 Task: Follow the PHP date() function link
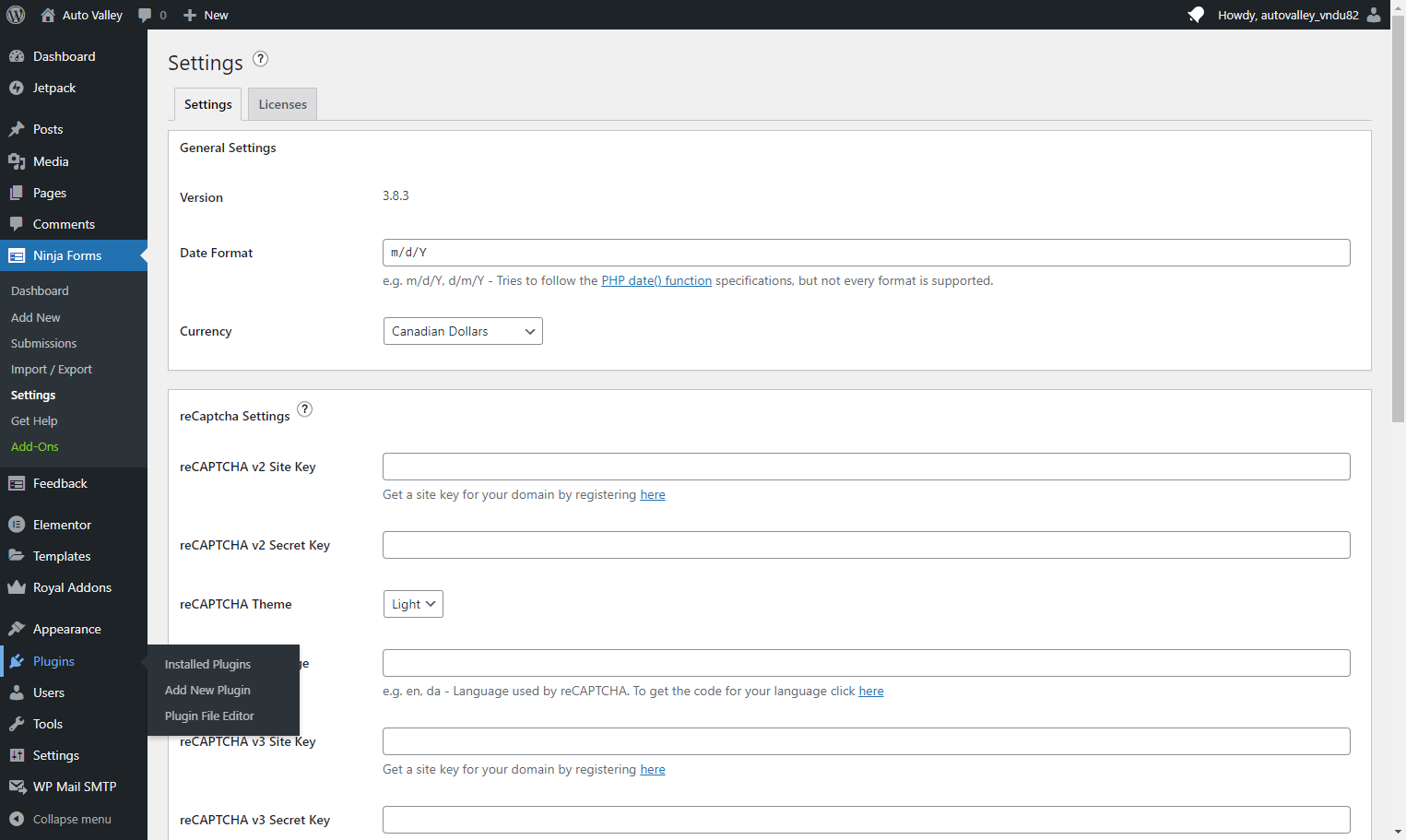tap(656, 280)
